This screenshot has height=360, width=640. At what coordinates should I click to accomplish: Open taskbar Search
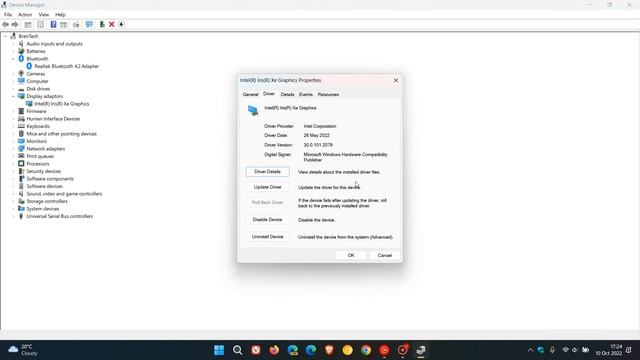coord(238,350)
